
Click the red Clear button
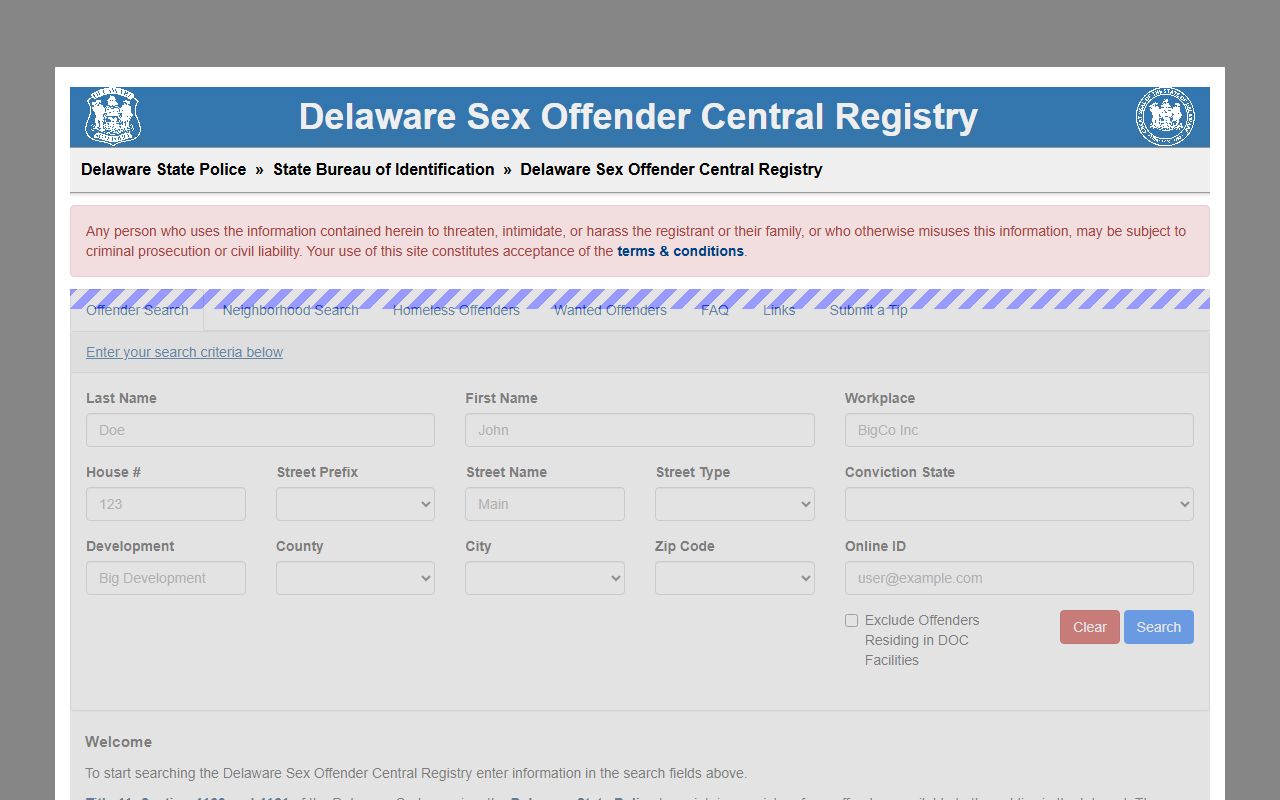pyautogui.click(x=1090, y=627)
